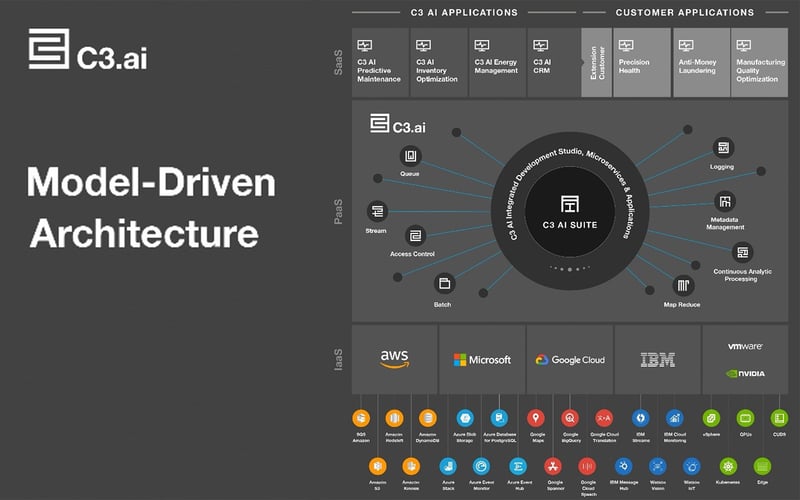Click the Azure Stack icon

click(x=448, y=466)
